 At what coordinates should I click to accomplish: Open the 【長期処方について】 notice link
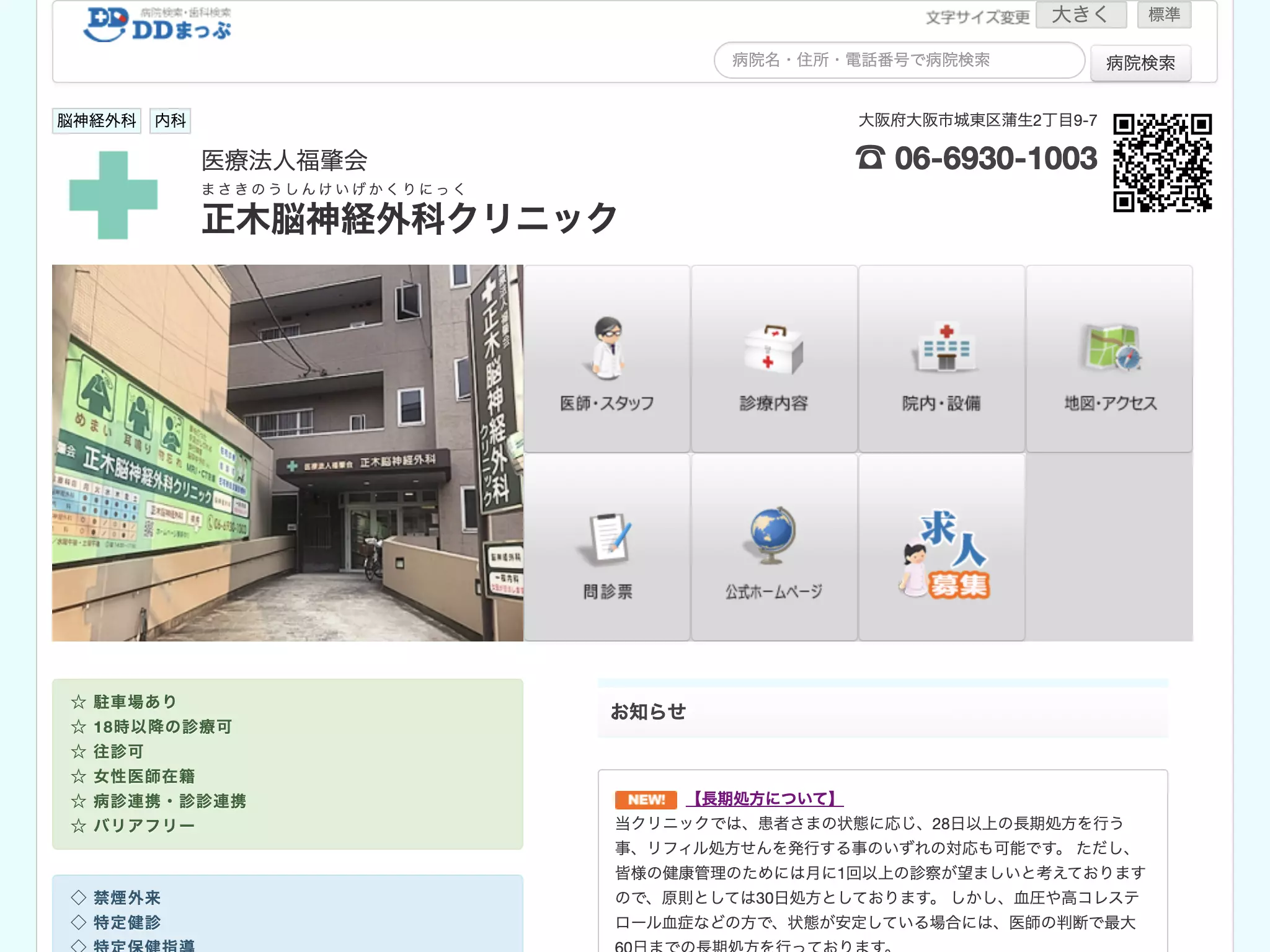pos(765,799)
